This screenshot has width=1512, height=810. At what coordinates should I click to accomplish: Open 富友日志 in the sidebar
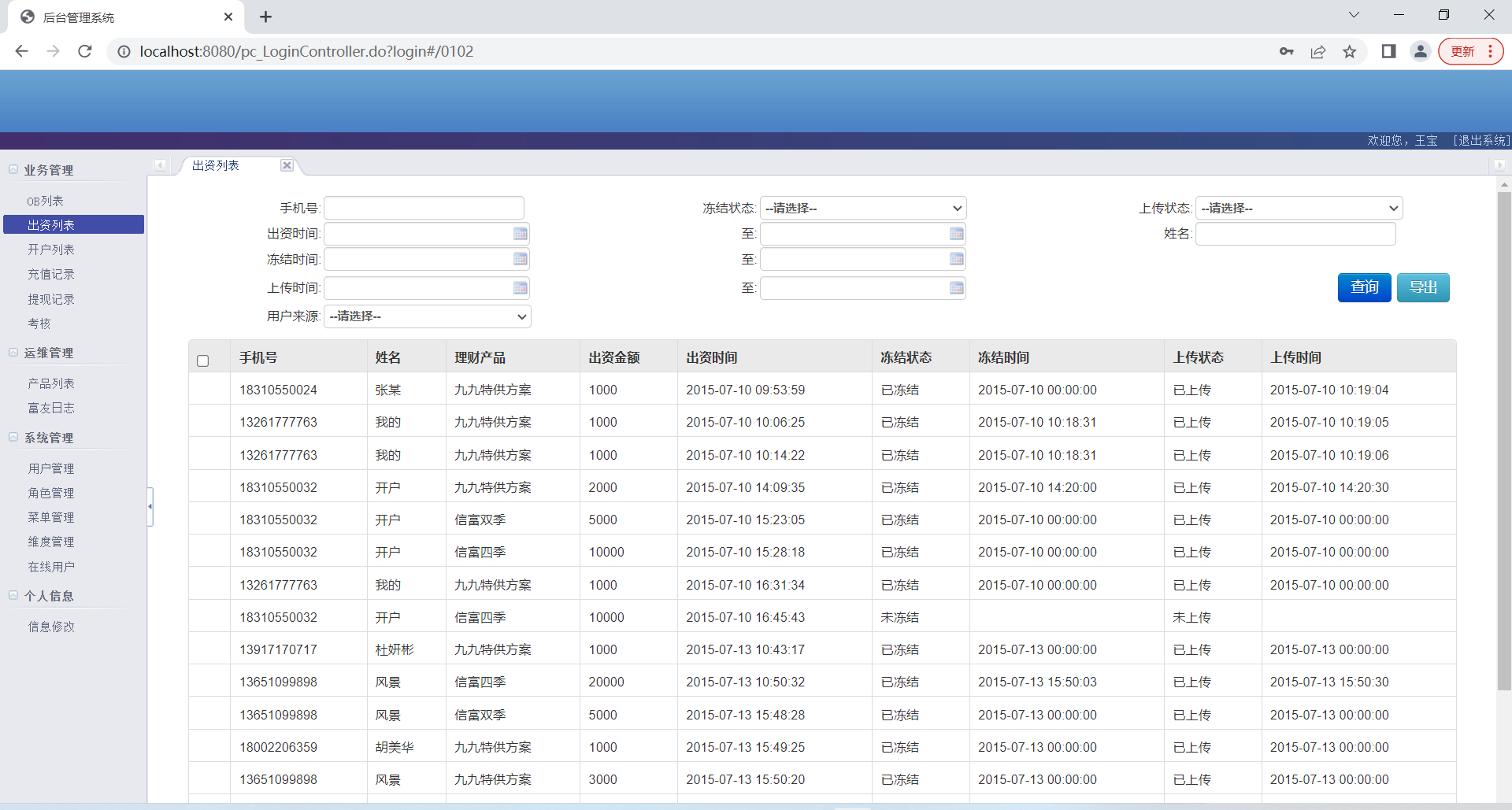point(51,408)
